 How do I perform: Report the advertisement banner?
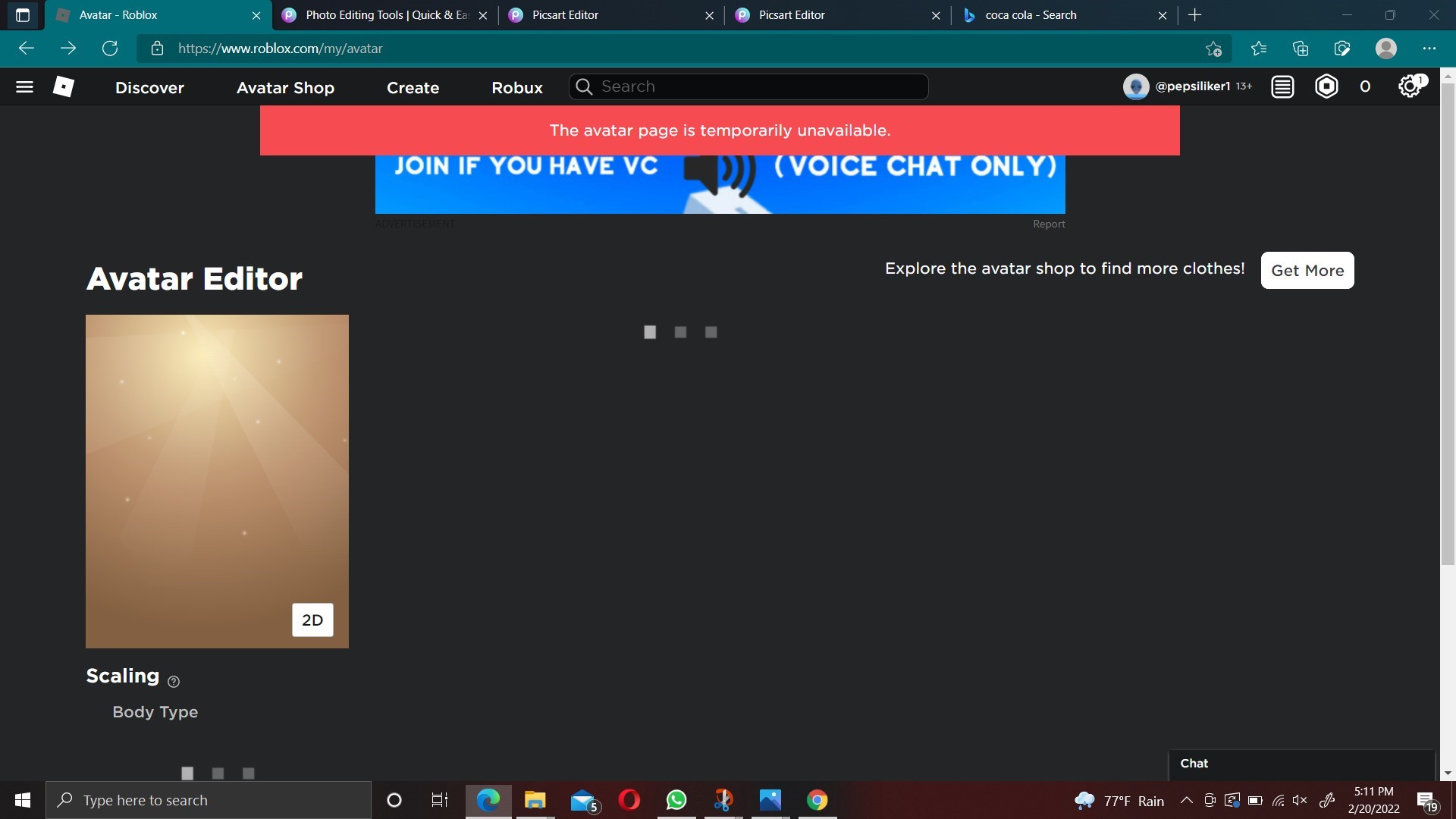pyautogui.click(x=1049, y=224)
